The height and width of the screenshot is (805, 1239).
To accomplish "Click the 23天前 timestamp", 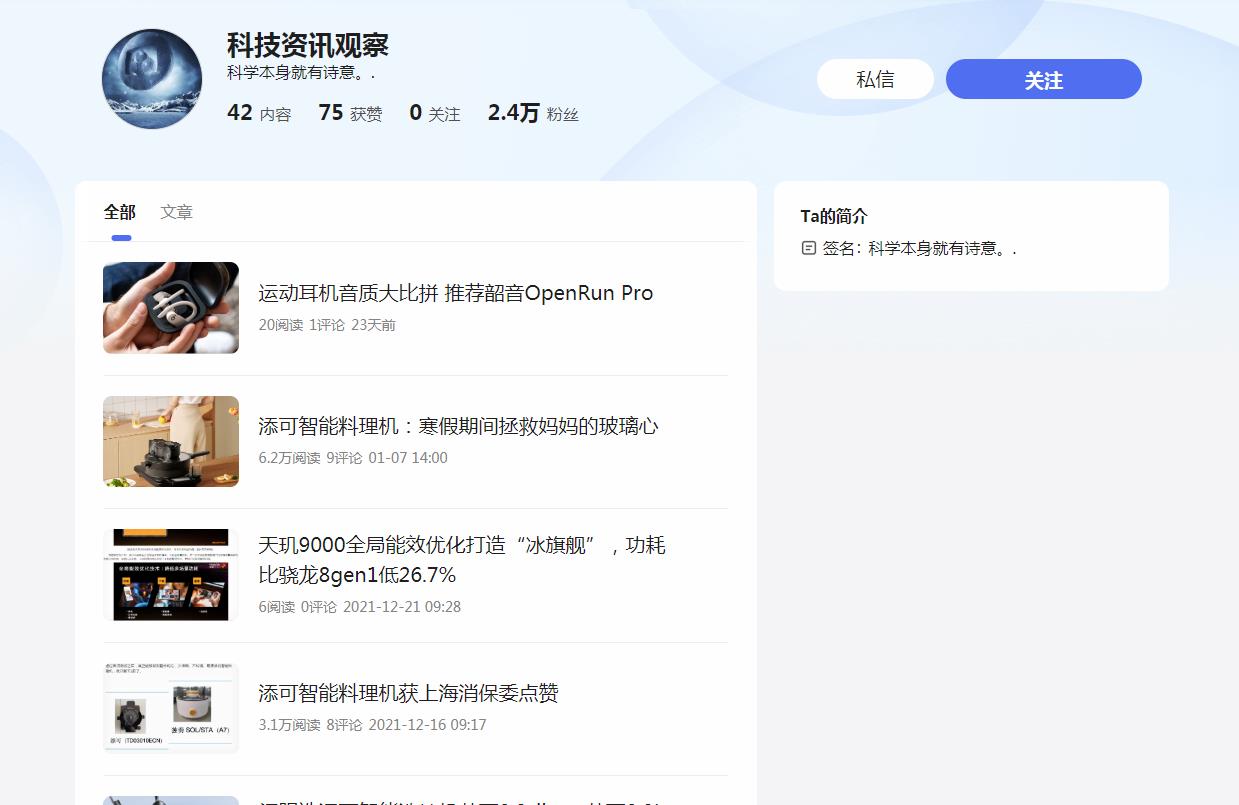I will pos(373,325).
